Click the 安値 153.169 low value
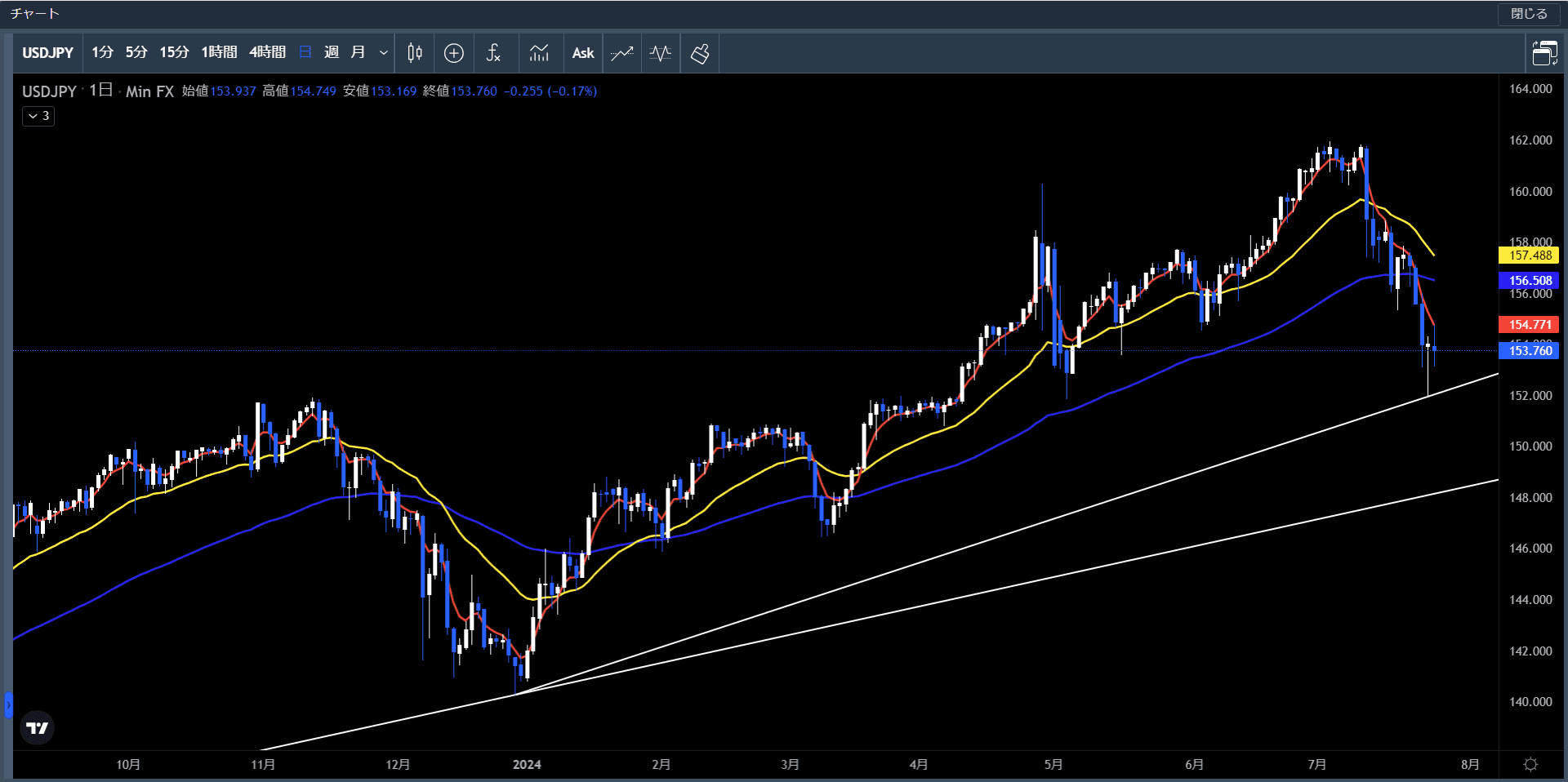This screenshot has height=782, width=1568. (380, 91)
